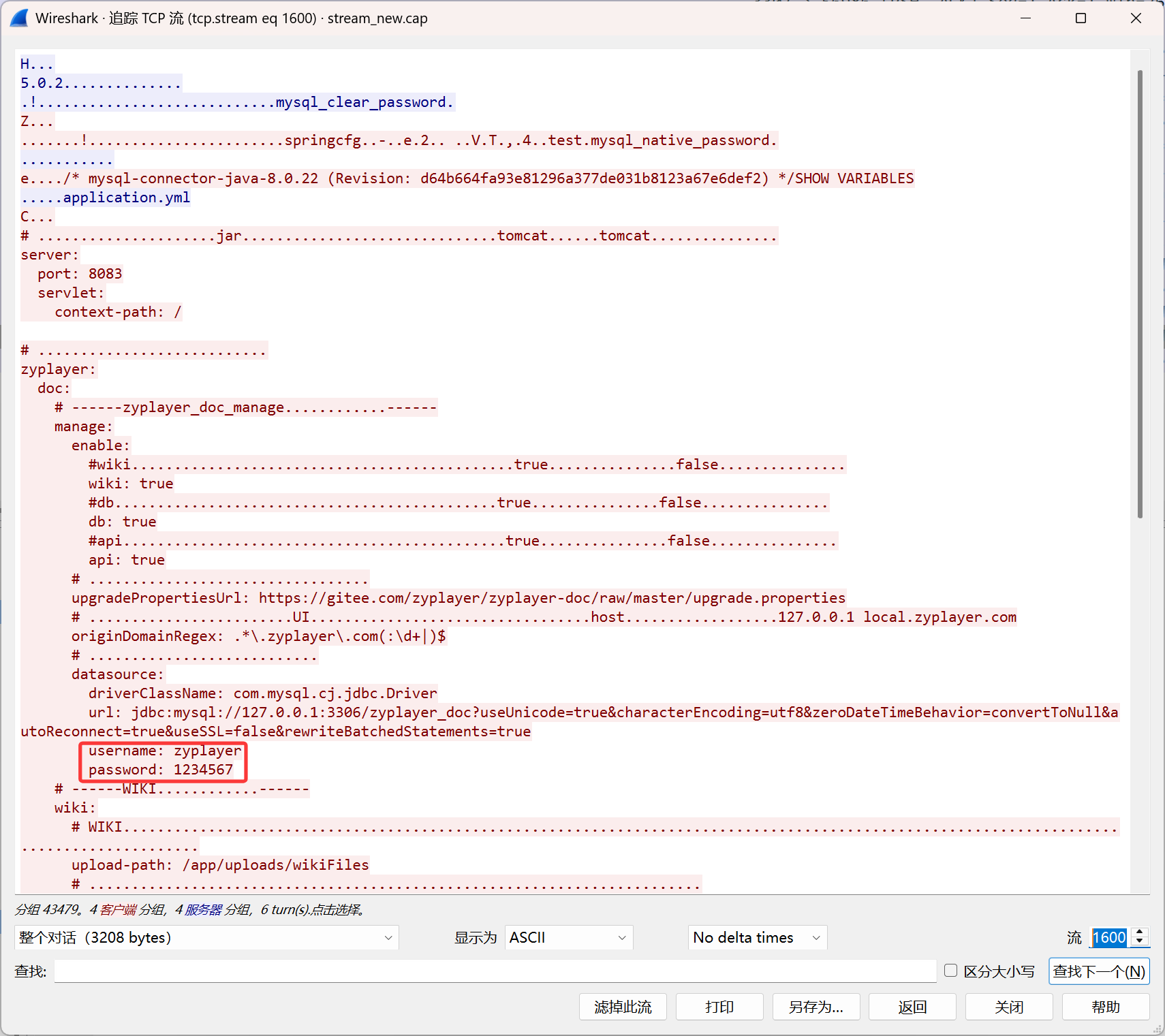Click the 关闭 close button
Screen dimensions: 1165x1036
tap(1009, 1007)
